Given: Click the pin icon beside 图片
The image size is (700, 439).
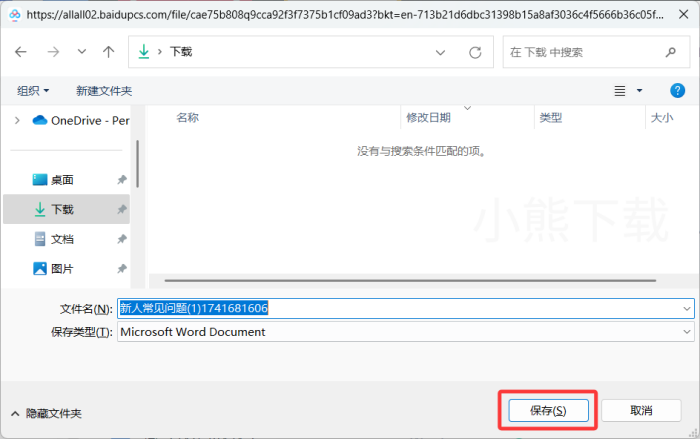Looking at the screenshot, I should [x=122, y=269].
